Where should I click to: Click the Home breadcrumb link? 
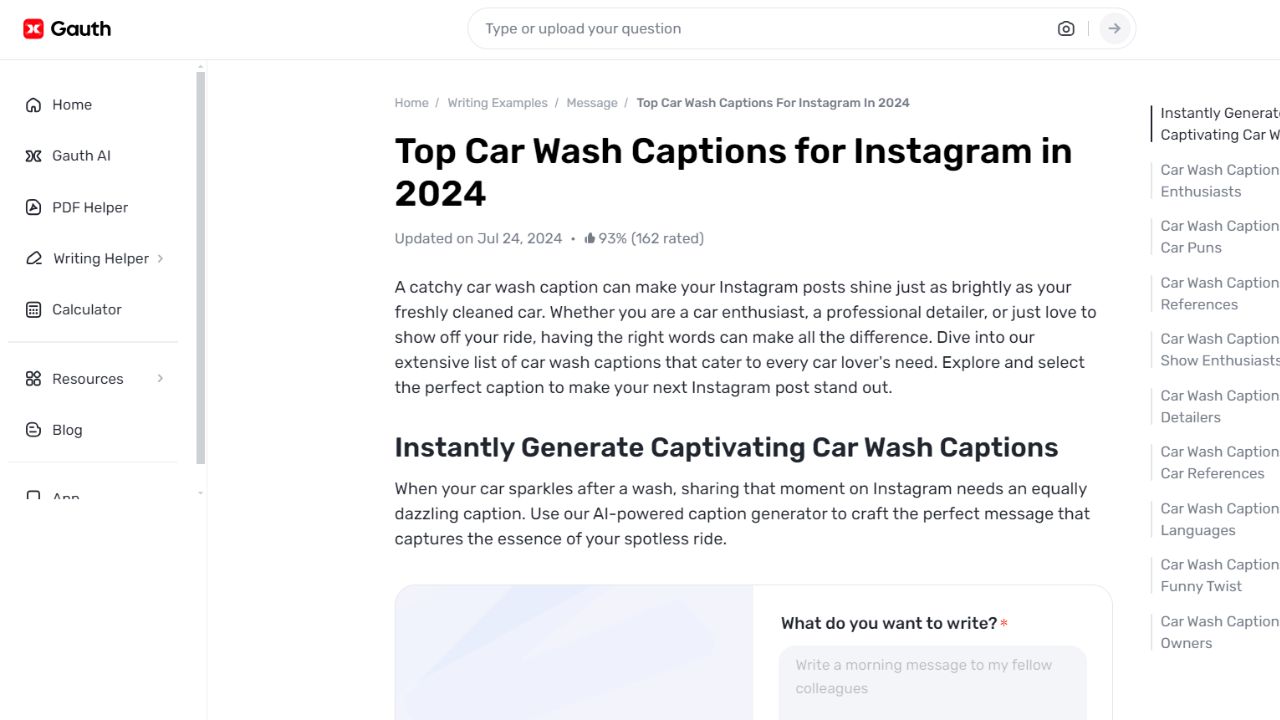[x=411, y=102]
